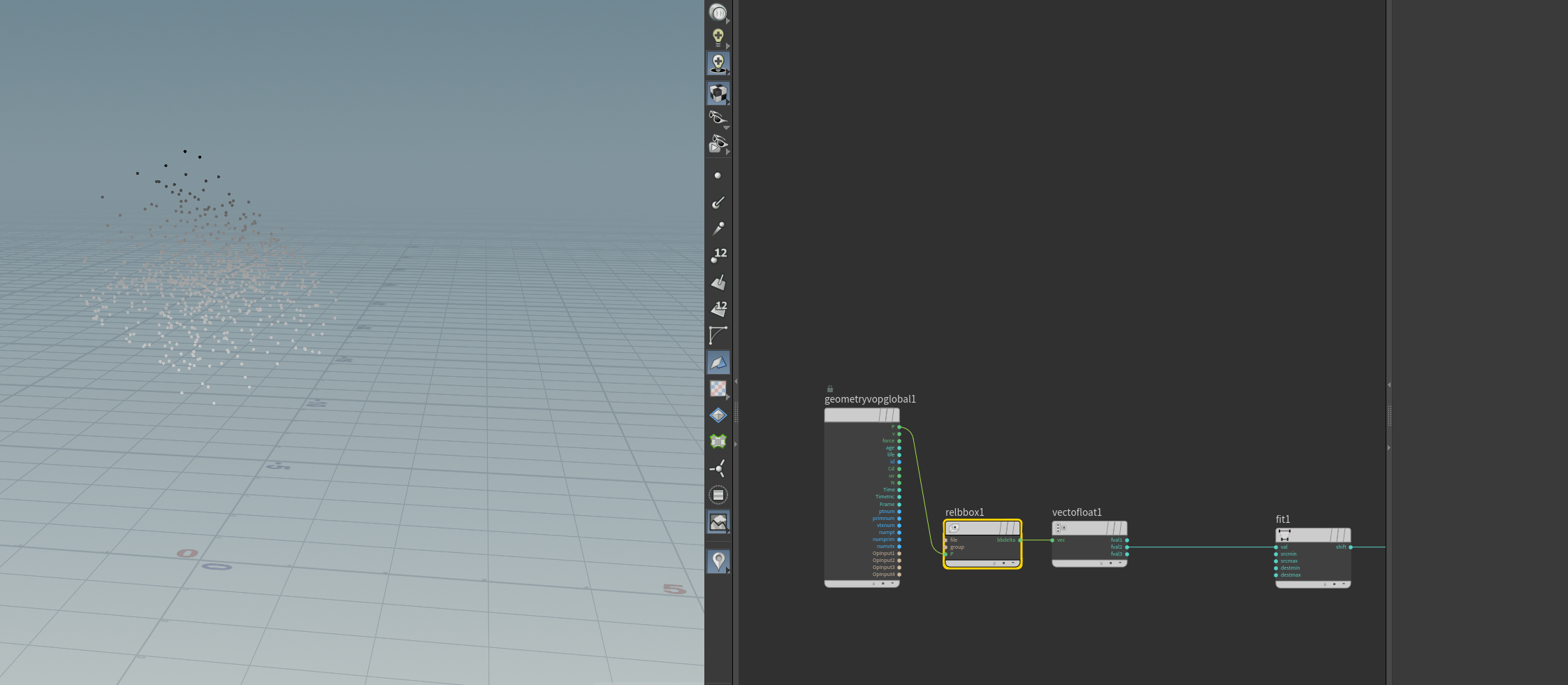Toggle the leftmost flag on relbbox1 node
The width and height of the screenshot is (1568, 685).
click(x=1004, y=528)
